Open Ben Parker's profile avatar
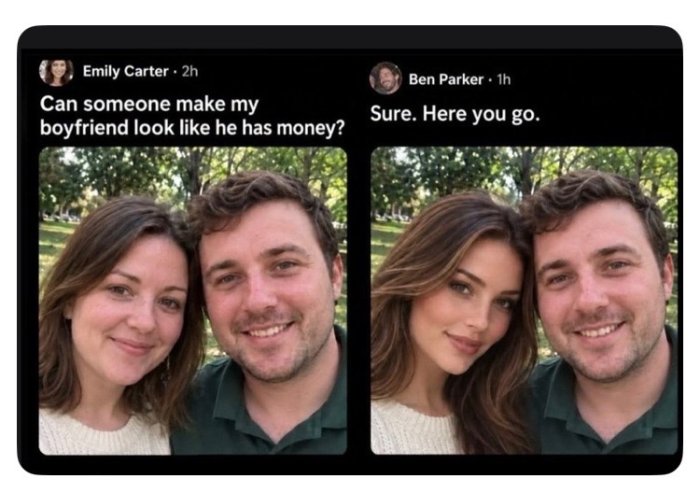Viewport: 700px width, 493px height. click(385, 79)
